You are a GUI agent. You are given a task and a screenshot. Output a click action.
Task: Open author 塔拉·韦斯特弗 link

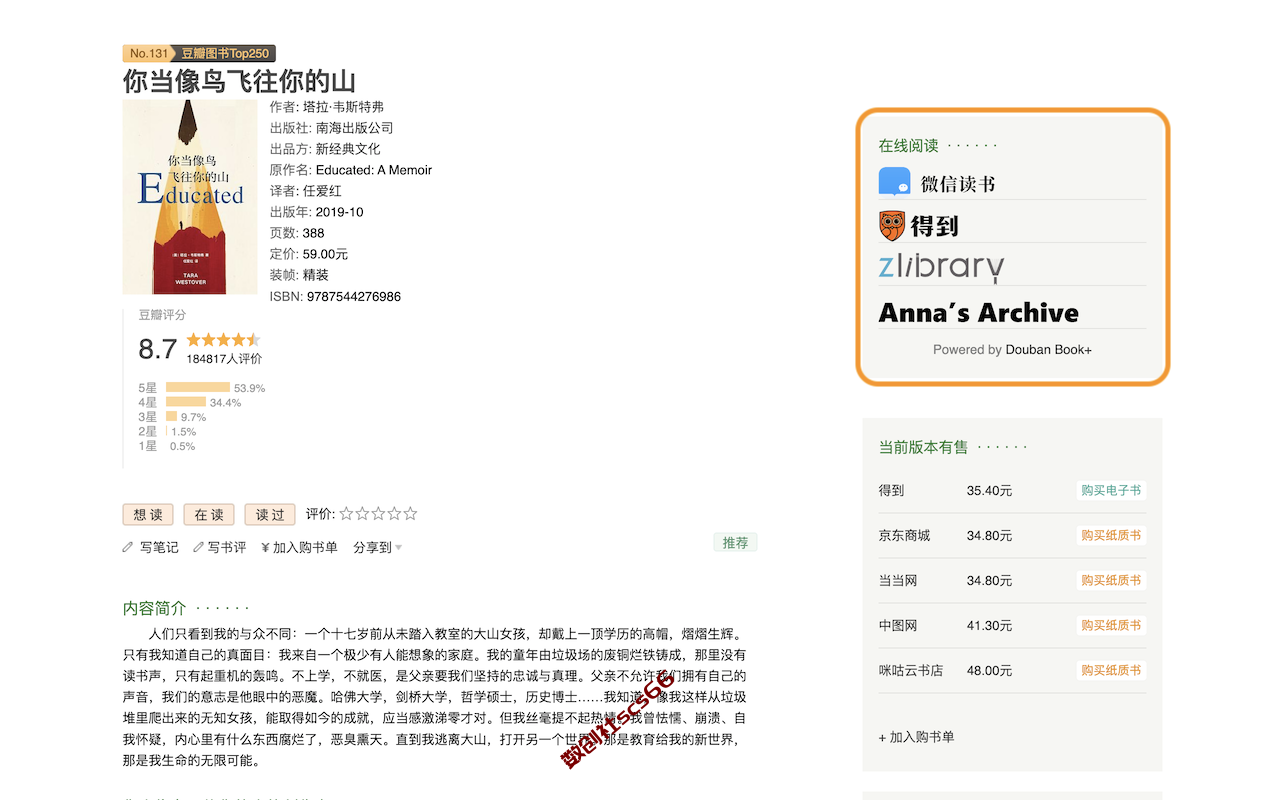point(343,107)
